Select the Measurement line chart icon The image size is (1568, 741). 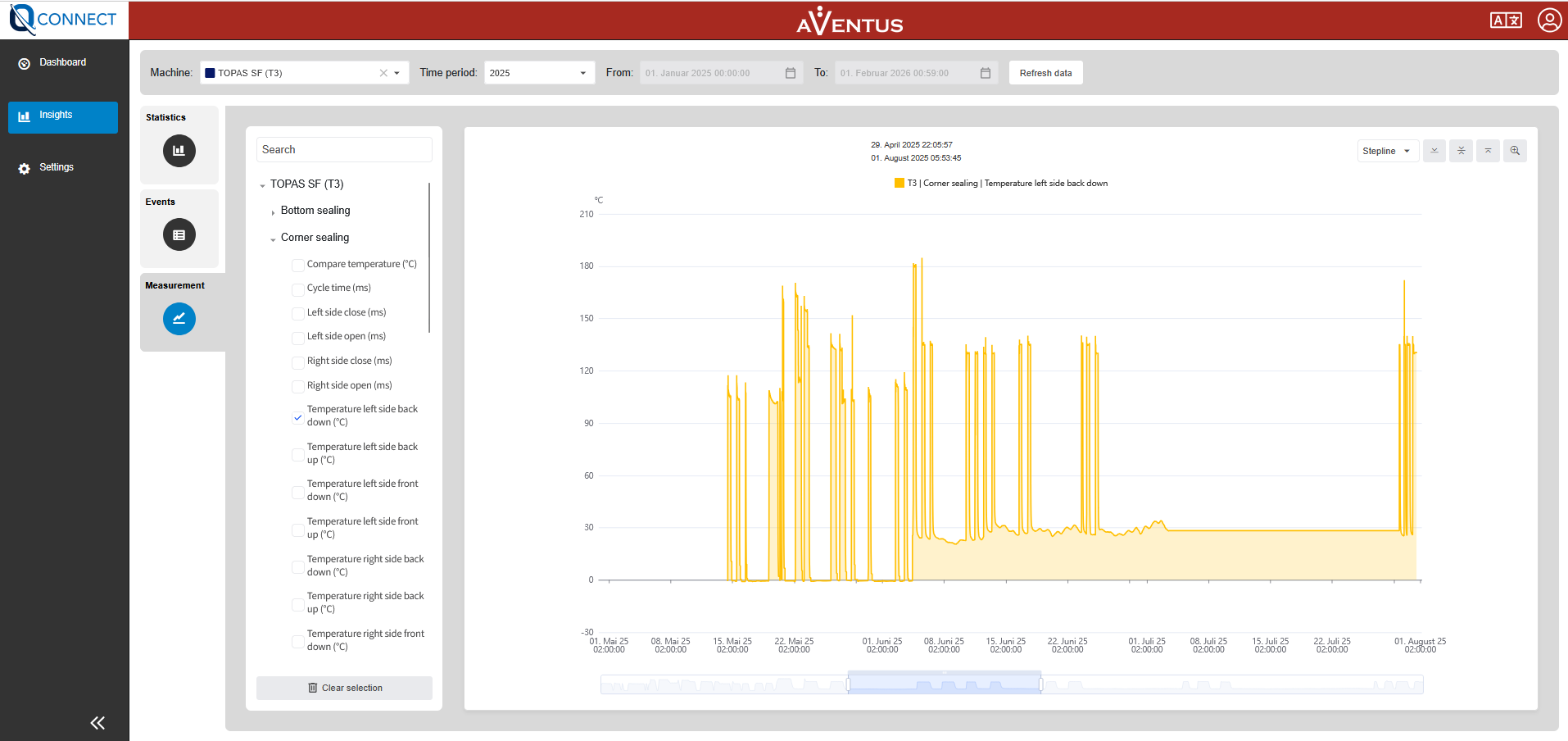click(x=179, y=319)
